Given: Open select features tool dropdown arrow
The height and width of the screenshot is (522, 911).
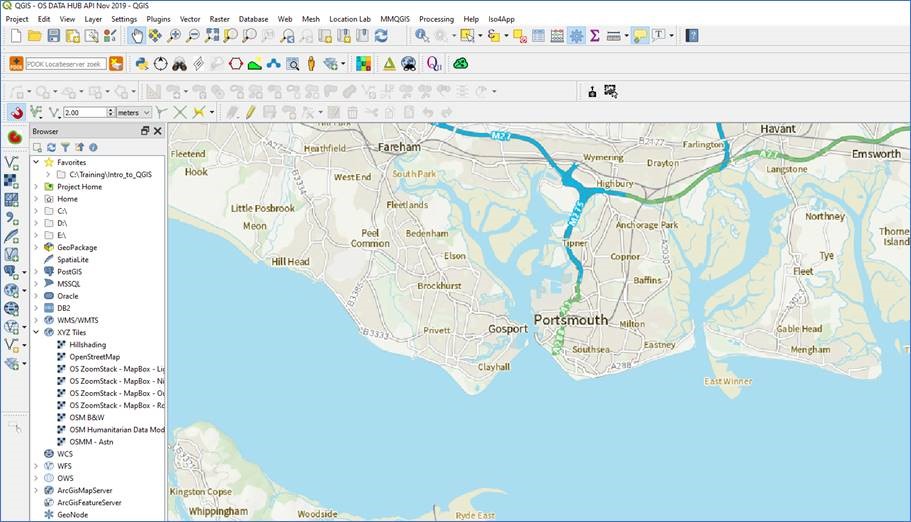Looking at the screenshot, I should click(x=480, y=36).
